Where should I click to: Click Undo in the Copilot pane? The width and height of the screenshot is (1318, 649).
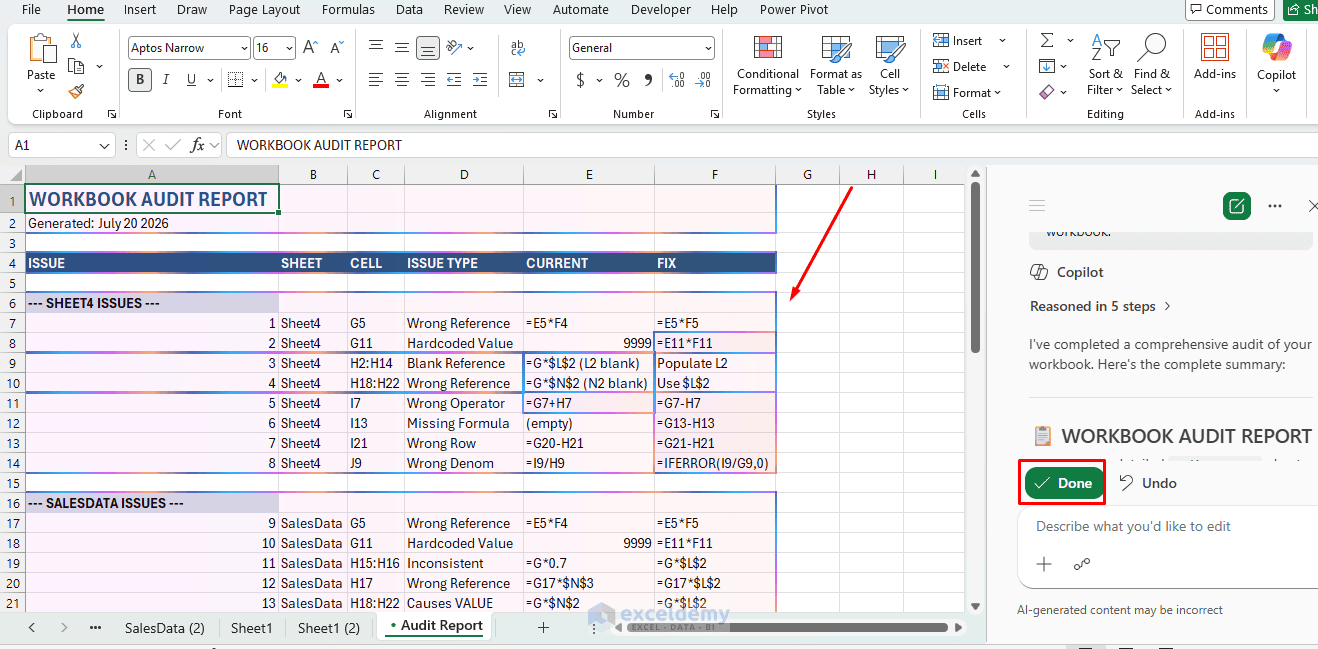1147,483
